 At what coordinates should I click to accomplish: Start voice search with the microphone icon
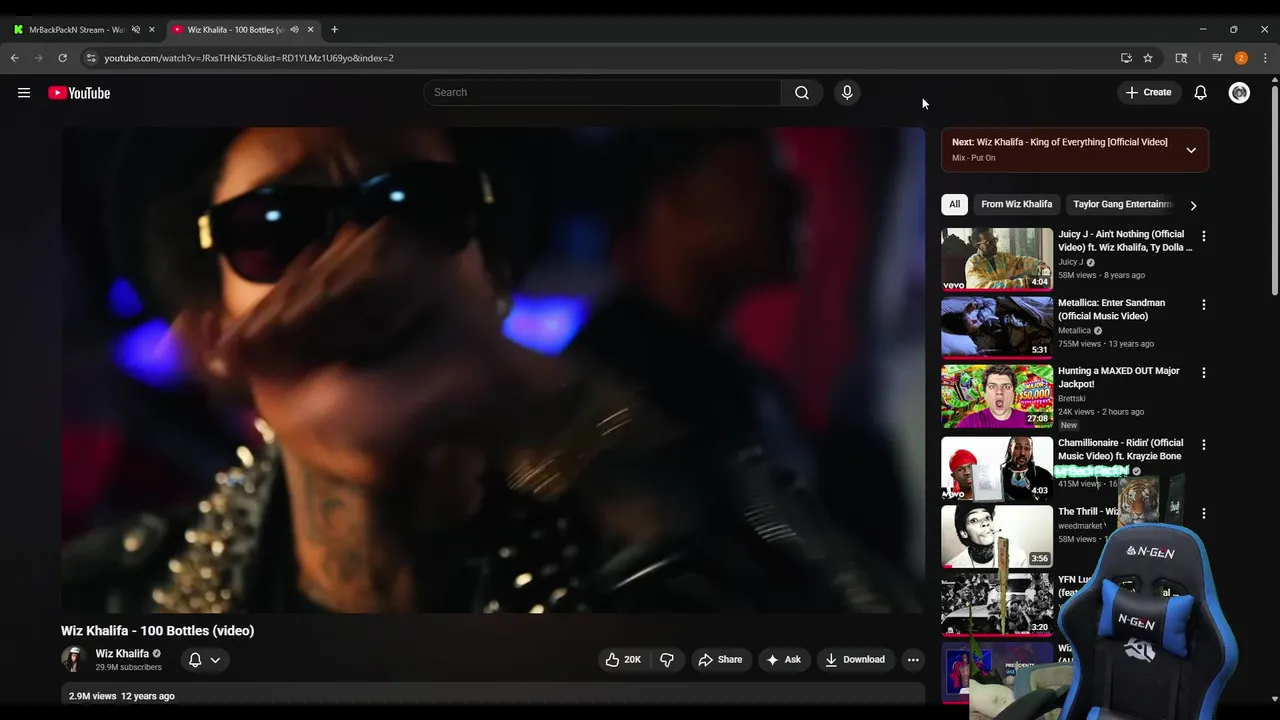847,93
